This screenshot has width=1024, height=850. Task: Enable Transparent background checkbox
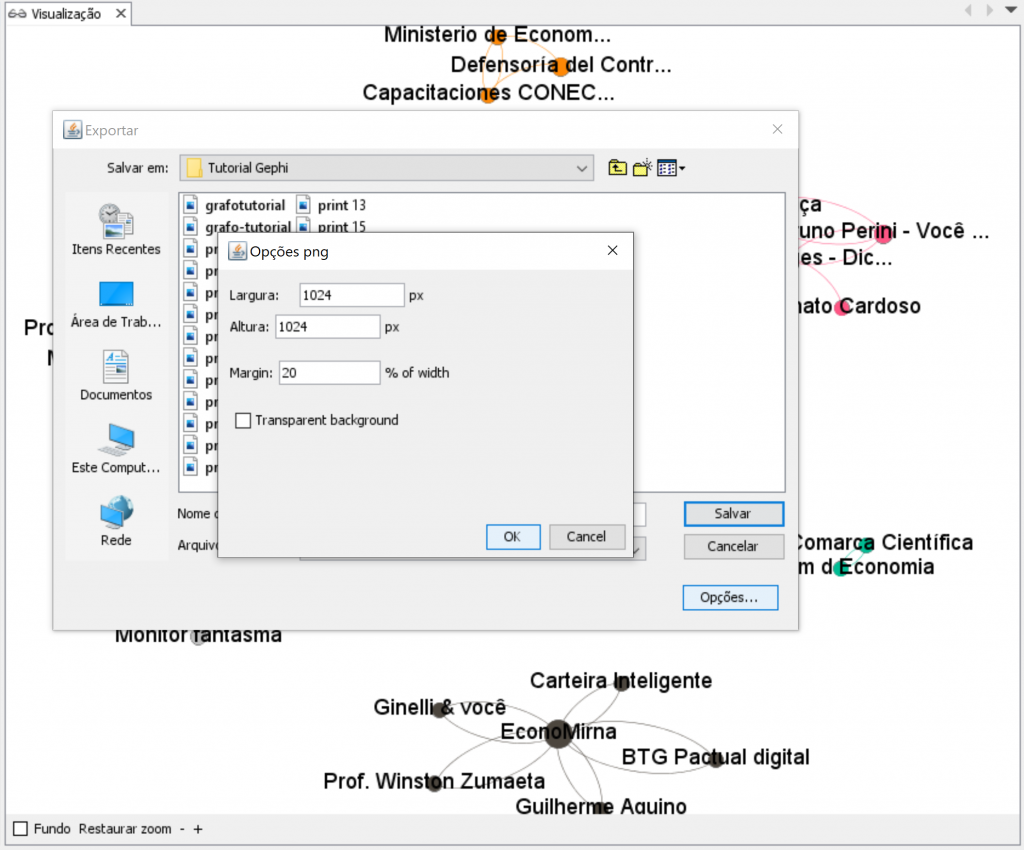coord(243,421)
